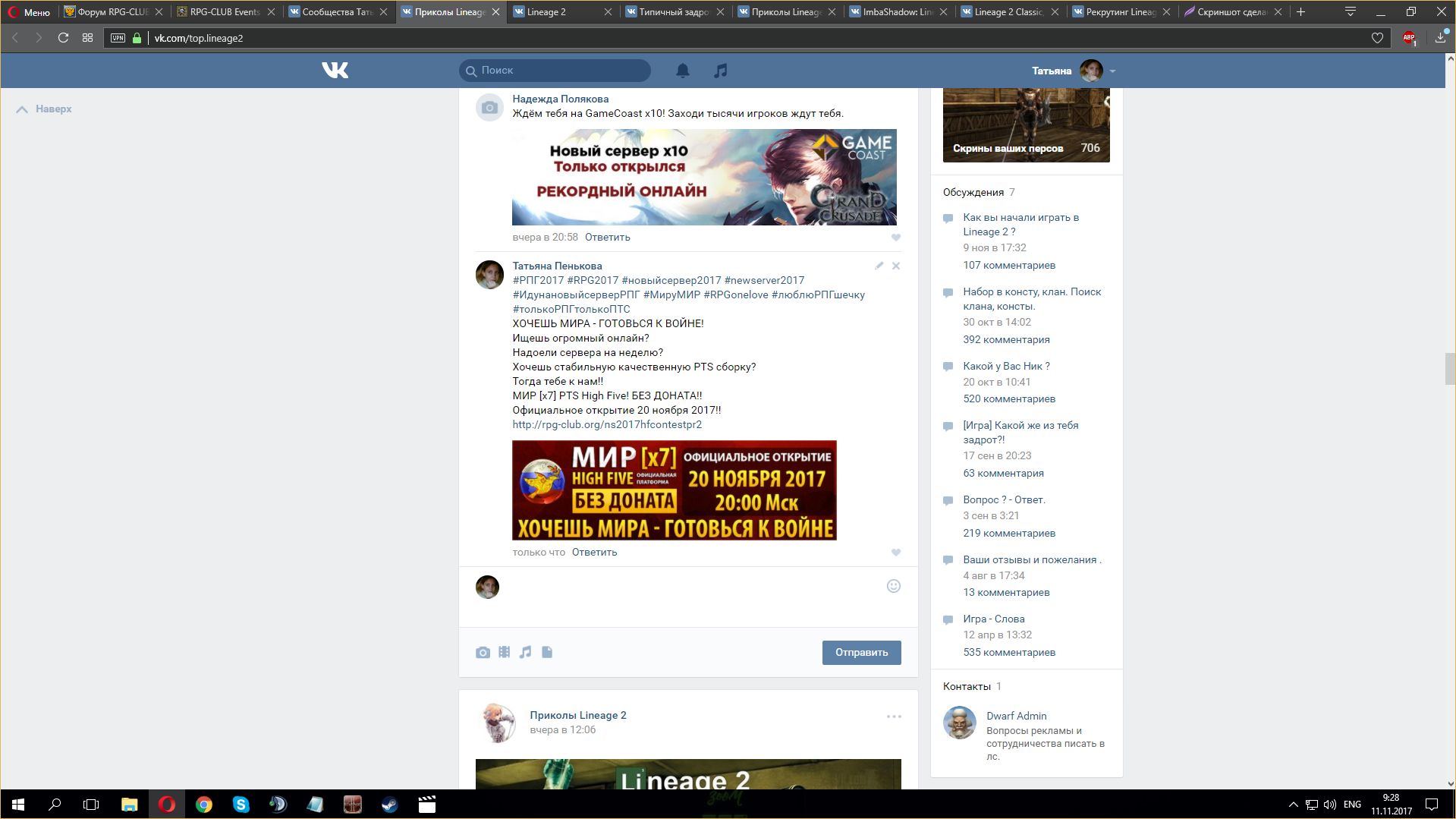This screenshot has height=819, width=1456.
Task: Switch to ImbaShadow tab
Action: 898,12
